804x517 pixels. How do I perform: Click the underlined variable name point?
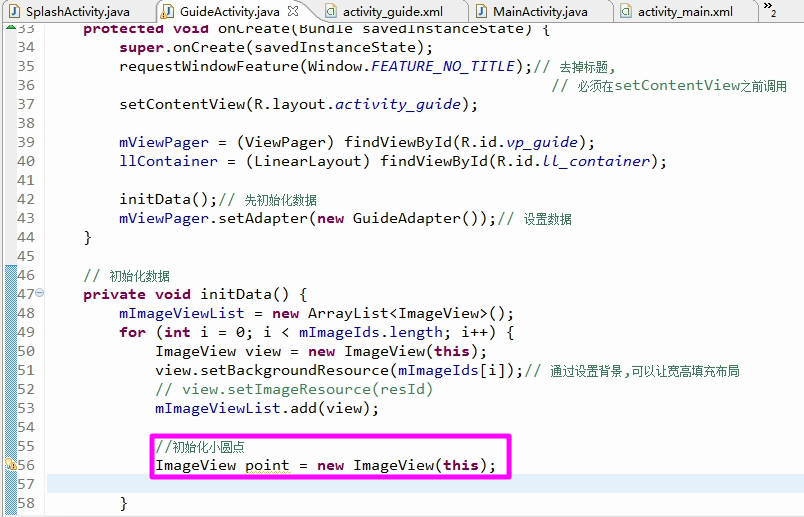(267, 466)
